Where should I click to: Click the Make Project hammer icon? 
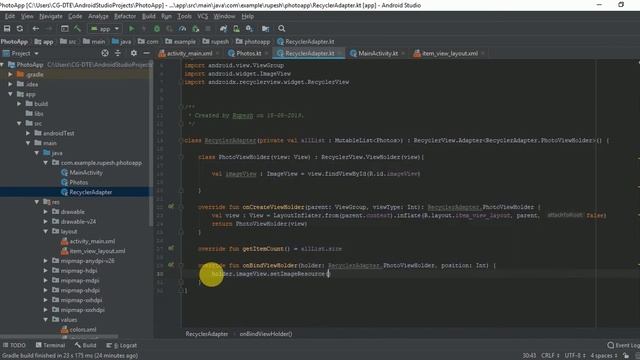pyautogui.click(x=77, y=29)
